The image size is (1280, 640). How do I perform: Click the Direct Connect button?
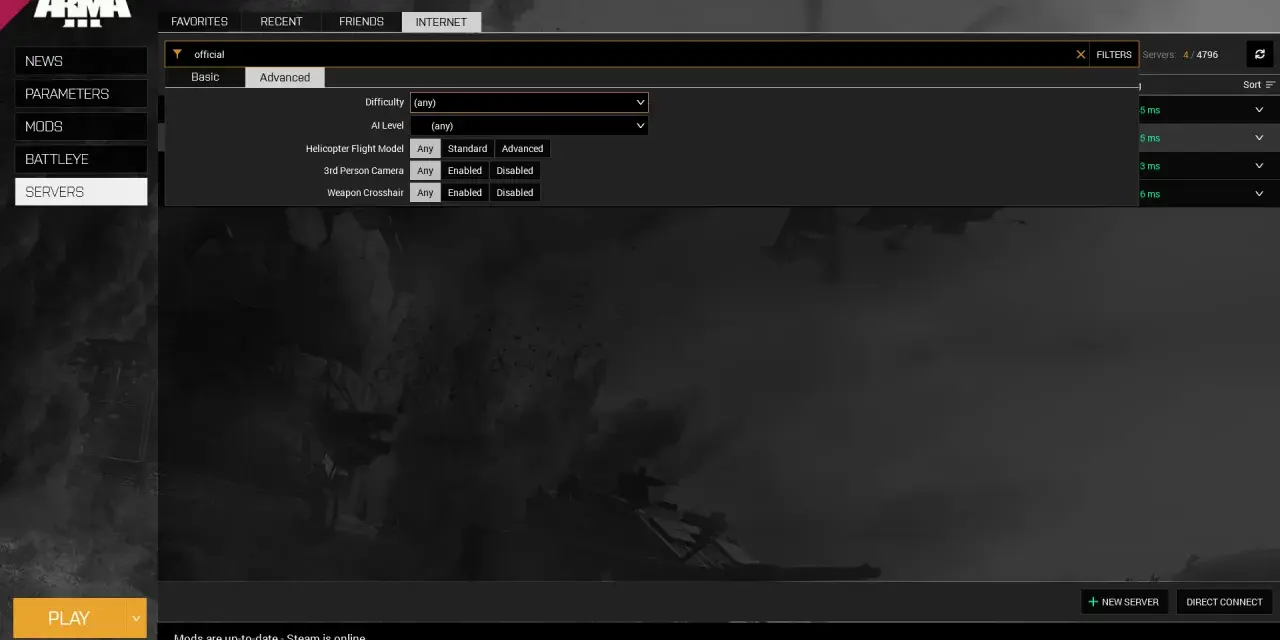click(x=1224, y=602)
